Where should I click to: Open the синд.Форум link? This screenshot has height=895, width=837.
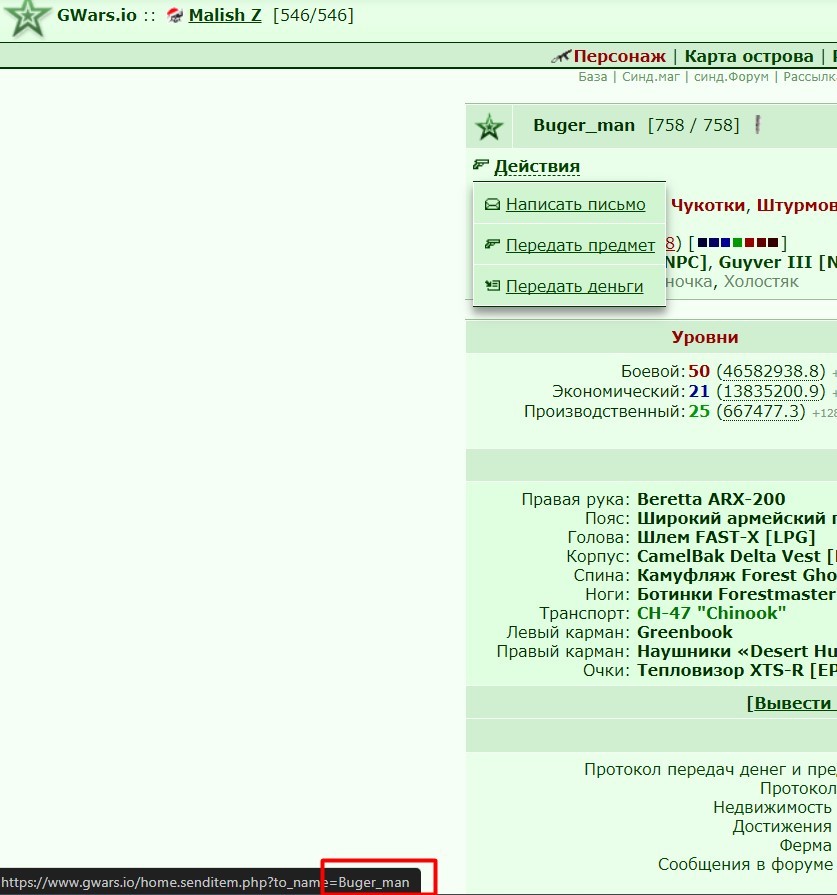pyautogui.click(x=731, y=76)
